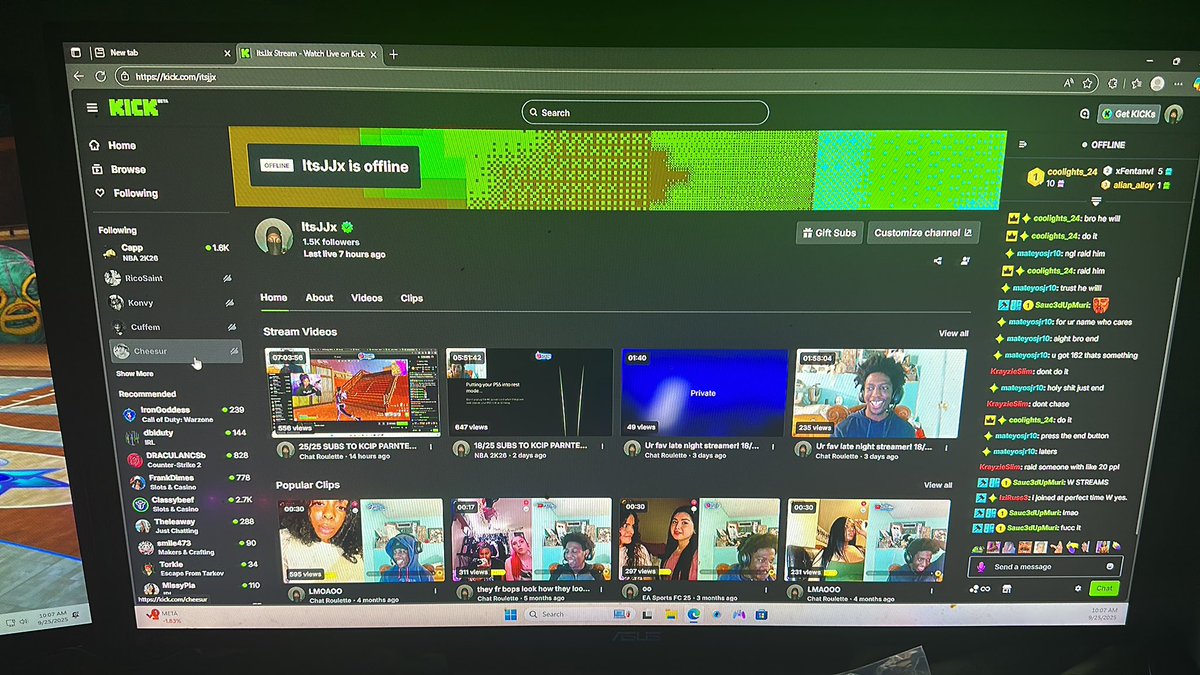The image size is (1200, 675).
Task: Open the 18/25 SUBS NBA 2K26 video thumbnail
Action: point(529,392)
